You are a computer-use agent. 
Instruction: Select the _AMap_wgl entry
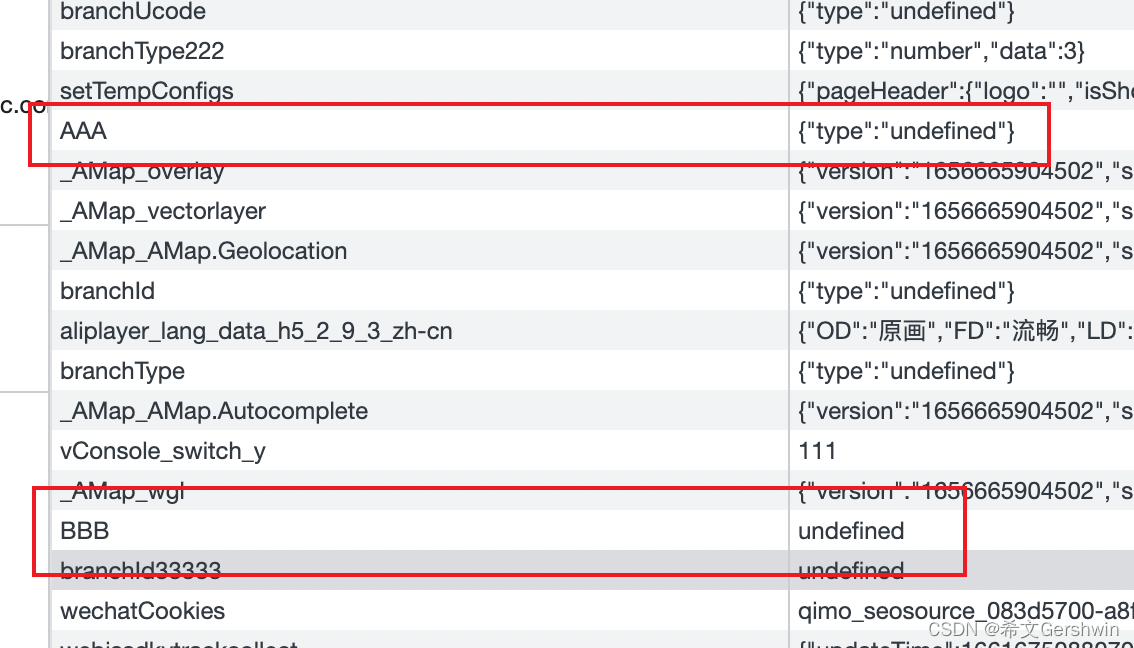click(122, 491)
